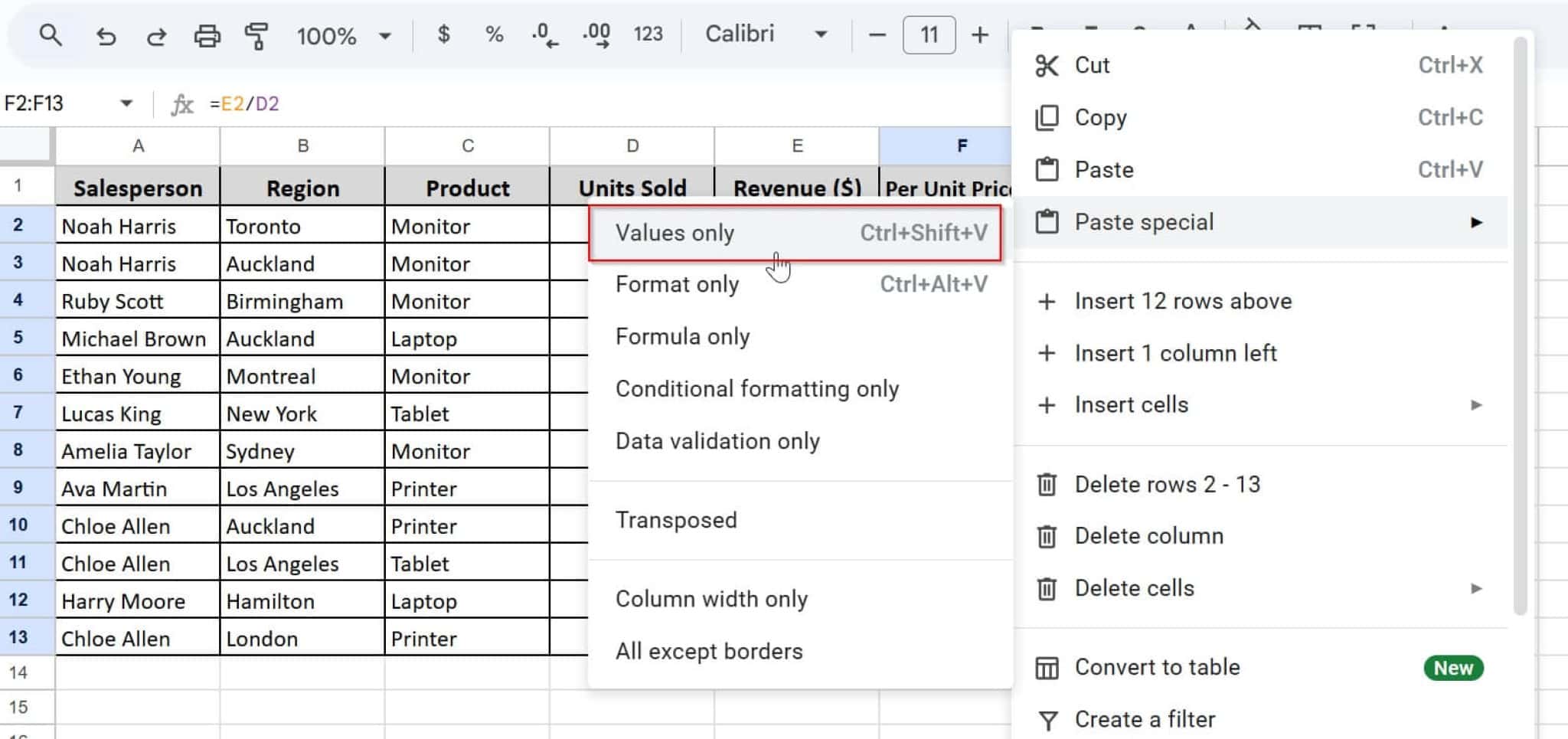Screen dimensions: 1568x739
Task: Select the Paint format tool
Action: pyautogui.click(x=257, y=34)
